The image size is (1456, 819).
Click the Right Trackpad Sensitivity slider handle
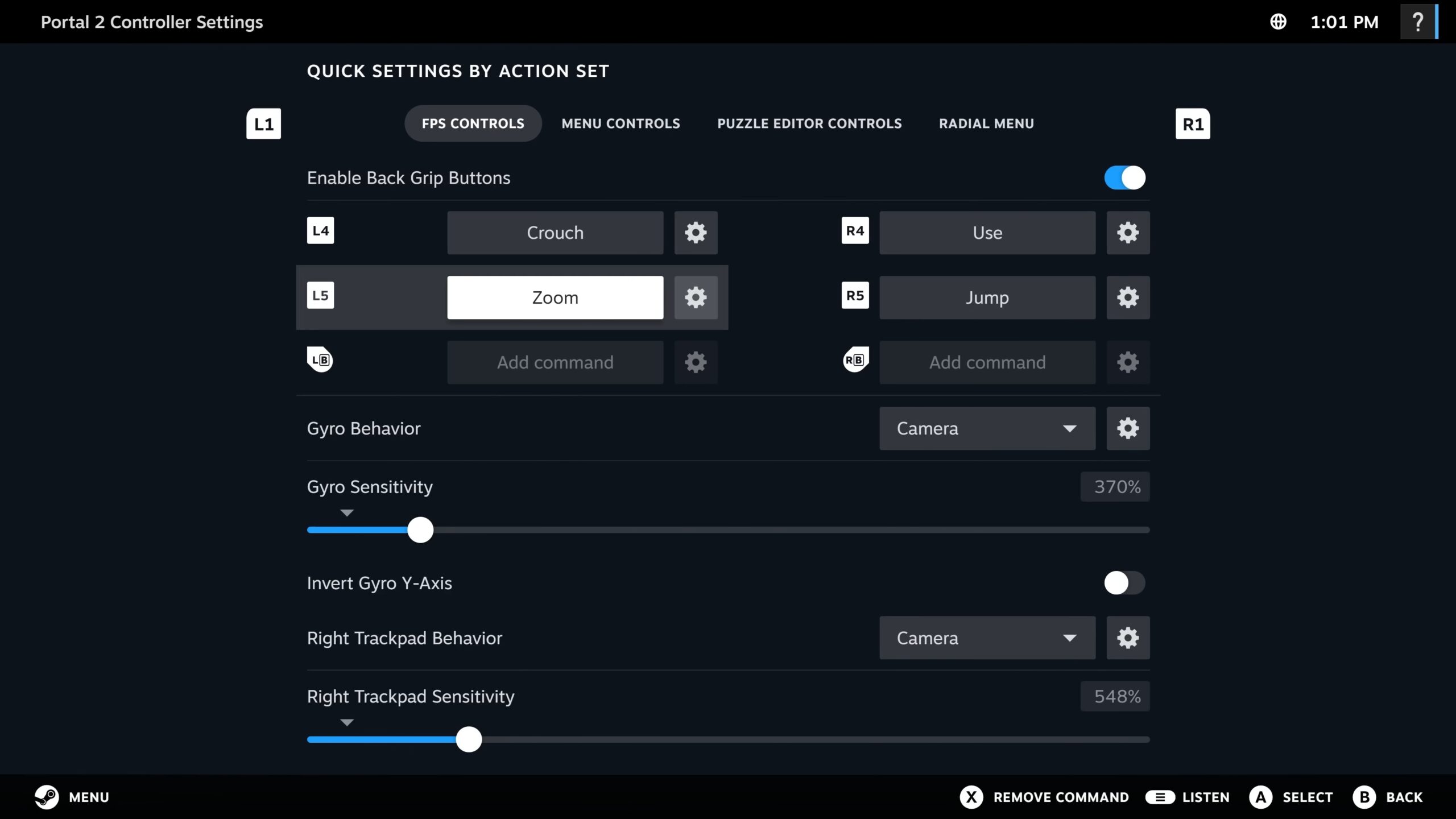[x=469, y=739]
